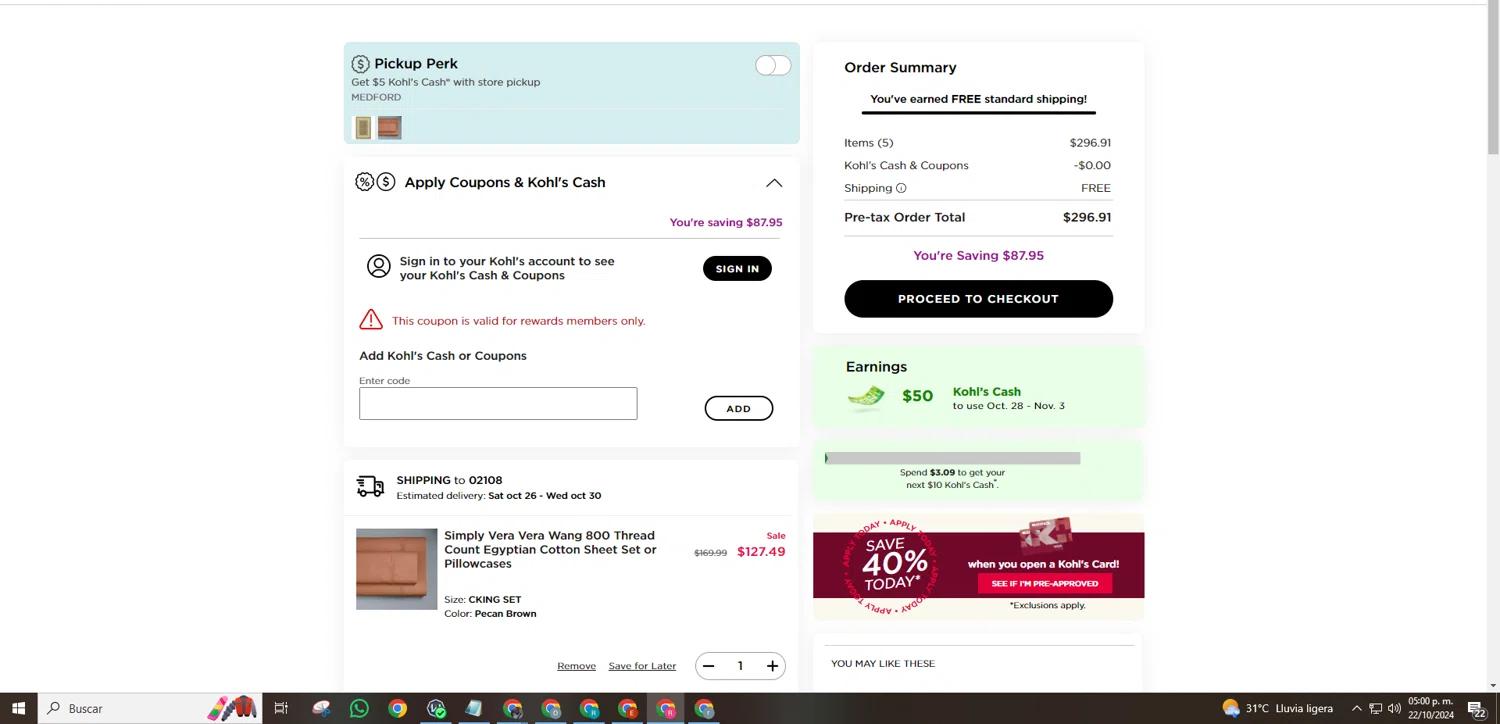Click the Pickup Perk dollar icon
The width and height of the screenshot is (1500, 724).
coord(361,64)
